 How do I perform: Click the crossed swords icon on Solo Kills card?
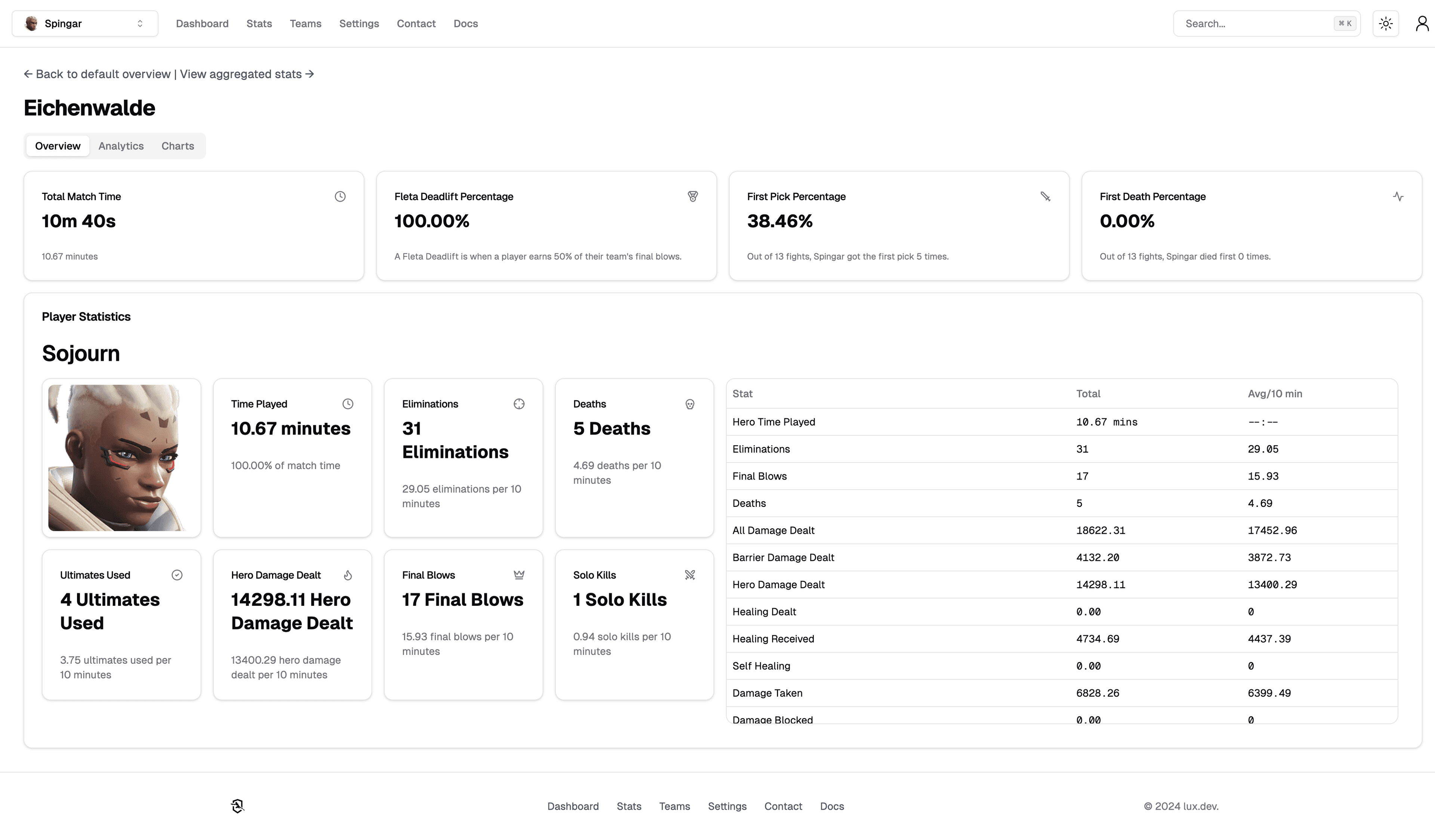pyautogui.click(x=689, y=575)
